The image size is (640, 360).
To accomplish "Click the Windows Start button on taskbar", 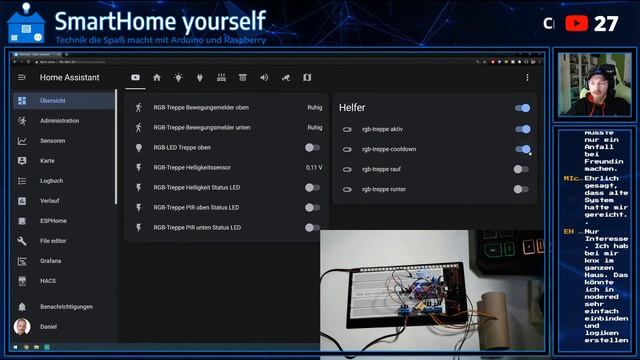I will pyautogui.click(x=15, y=347).
